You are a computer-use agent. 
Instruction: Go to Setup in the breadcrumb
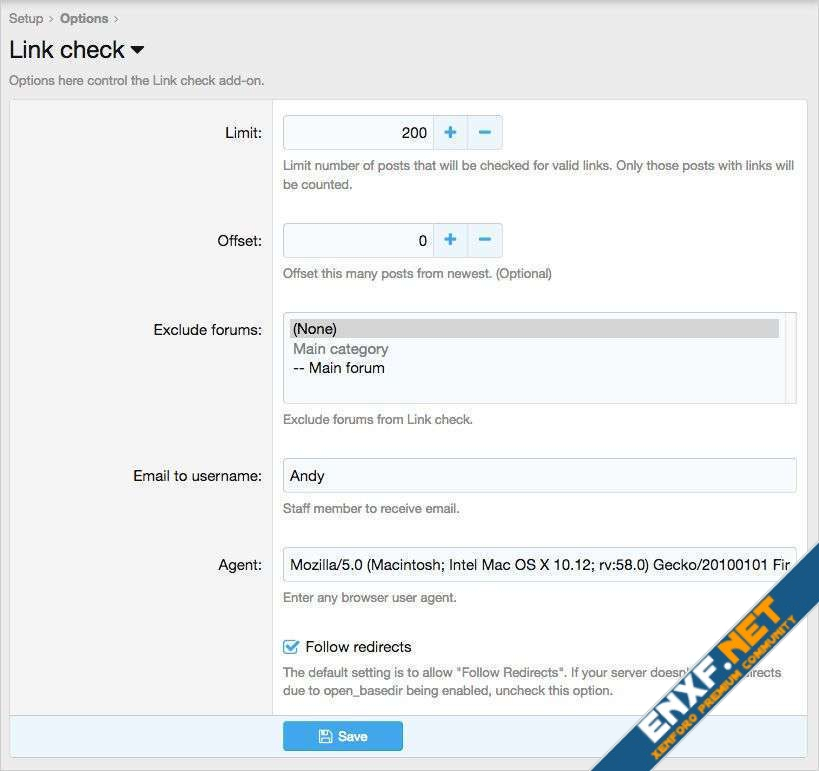[26, 18]
